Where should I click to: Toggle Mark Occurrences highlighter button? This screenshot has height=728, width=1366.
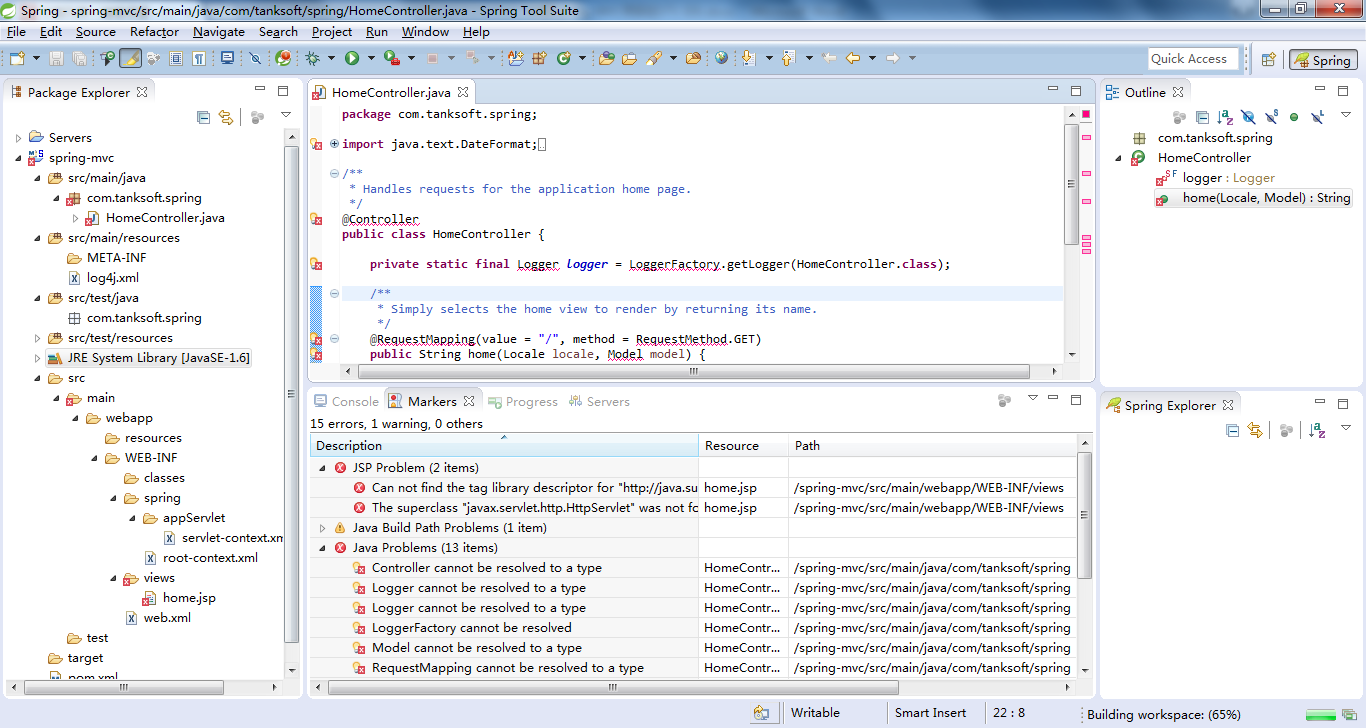pos(130,58)
